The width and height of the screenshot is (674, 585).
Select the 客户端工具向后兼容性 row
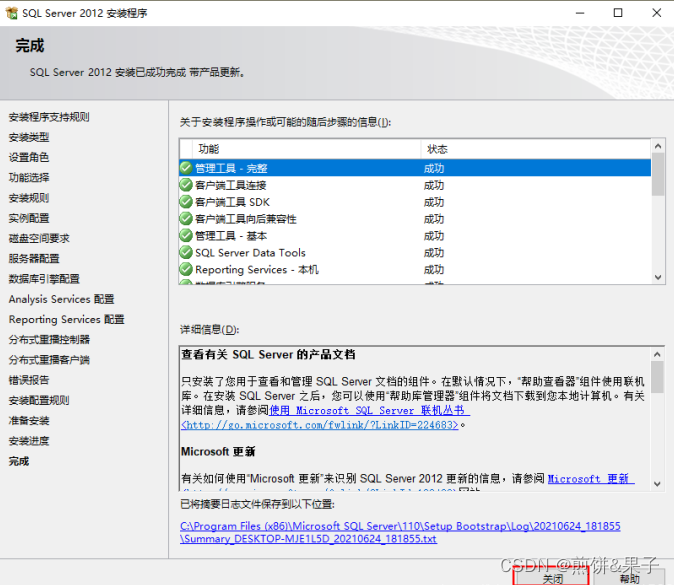[x=415, y=219]
